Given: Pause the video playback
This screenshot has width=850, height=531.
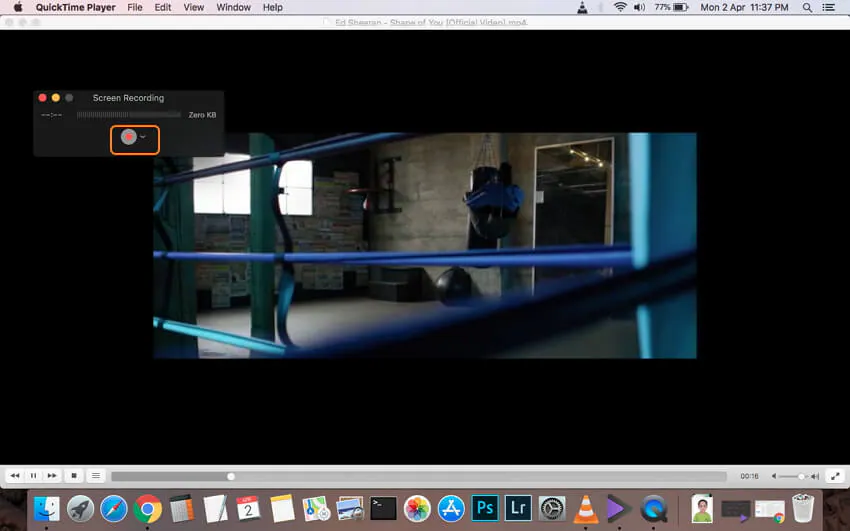Looking at the screenshot, I should coord(34,476).
